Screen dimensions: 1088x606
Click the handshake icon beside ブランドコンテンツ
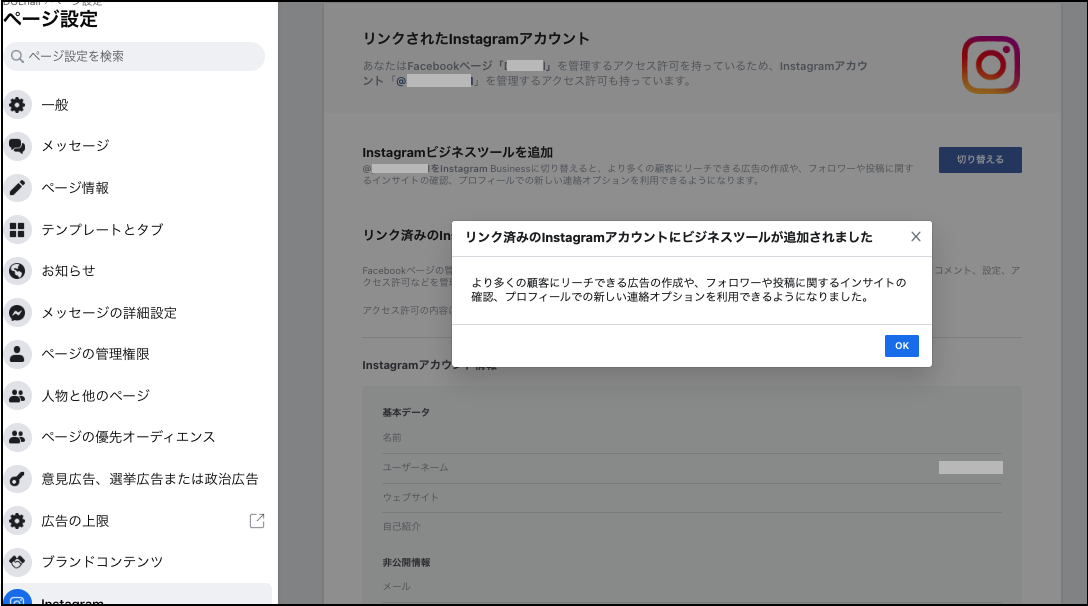tap(17, 562)
